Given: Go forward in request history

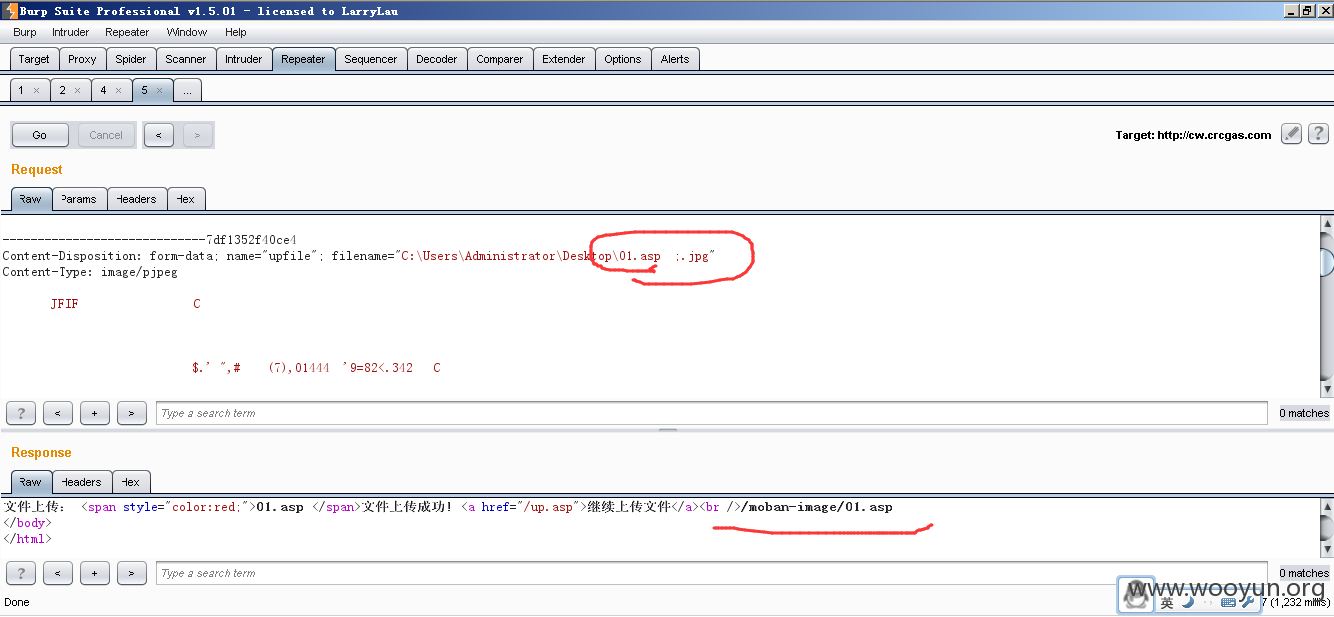Looking at the screenshot, I should 197,135.
